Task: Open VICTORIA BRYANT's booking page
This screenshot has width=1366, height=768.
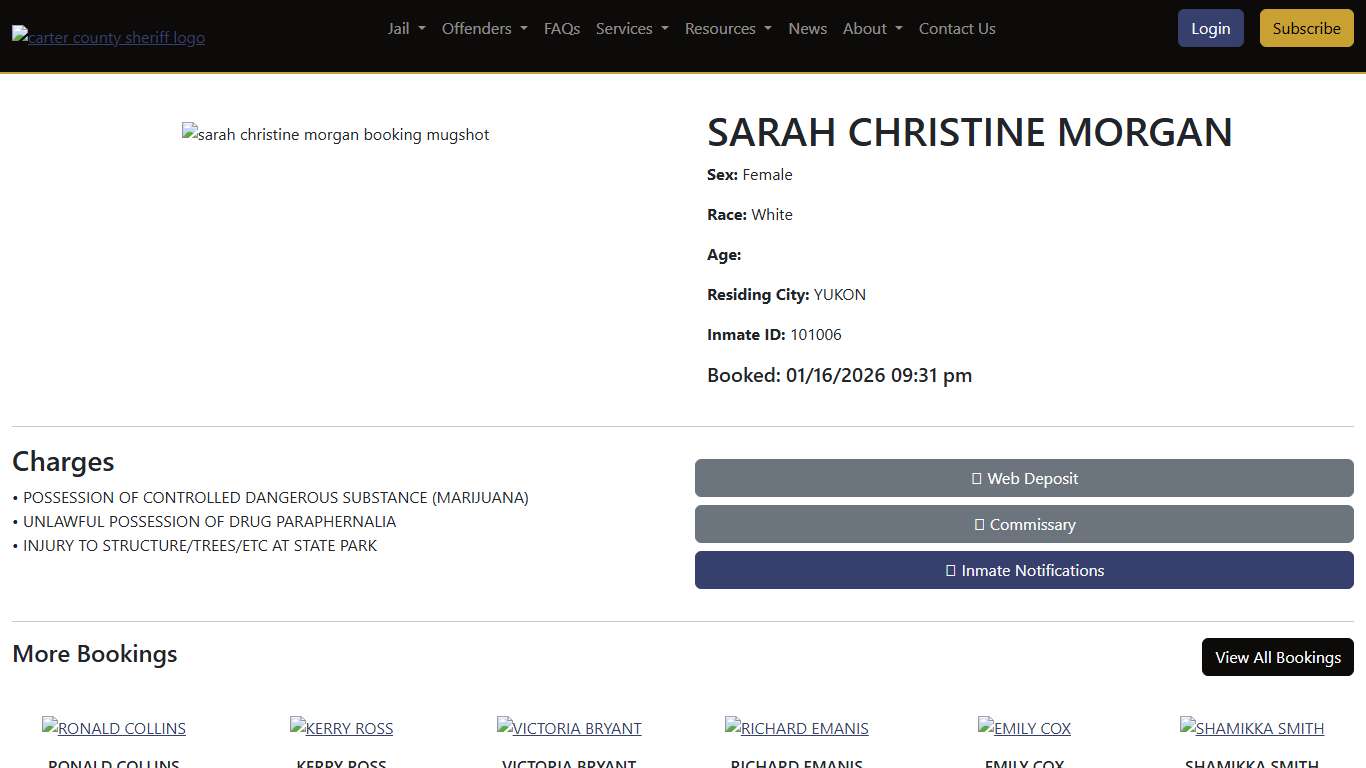Action: (568, 728)
